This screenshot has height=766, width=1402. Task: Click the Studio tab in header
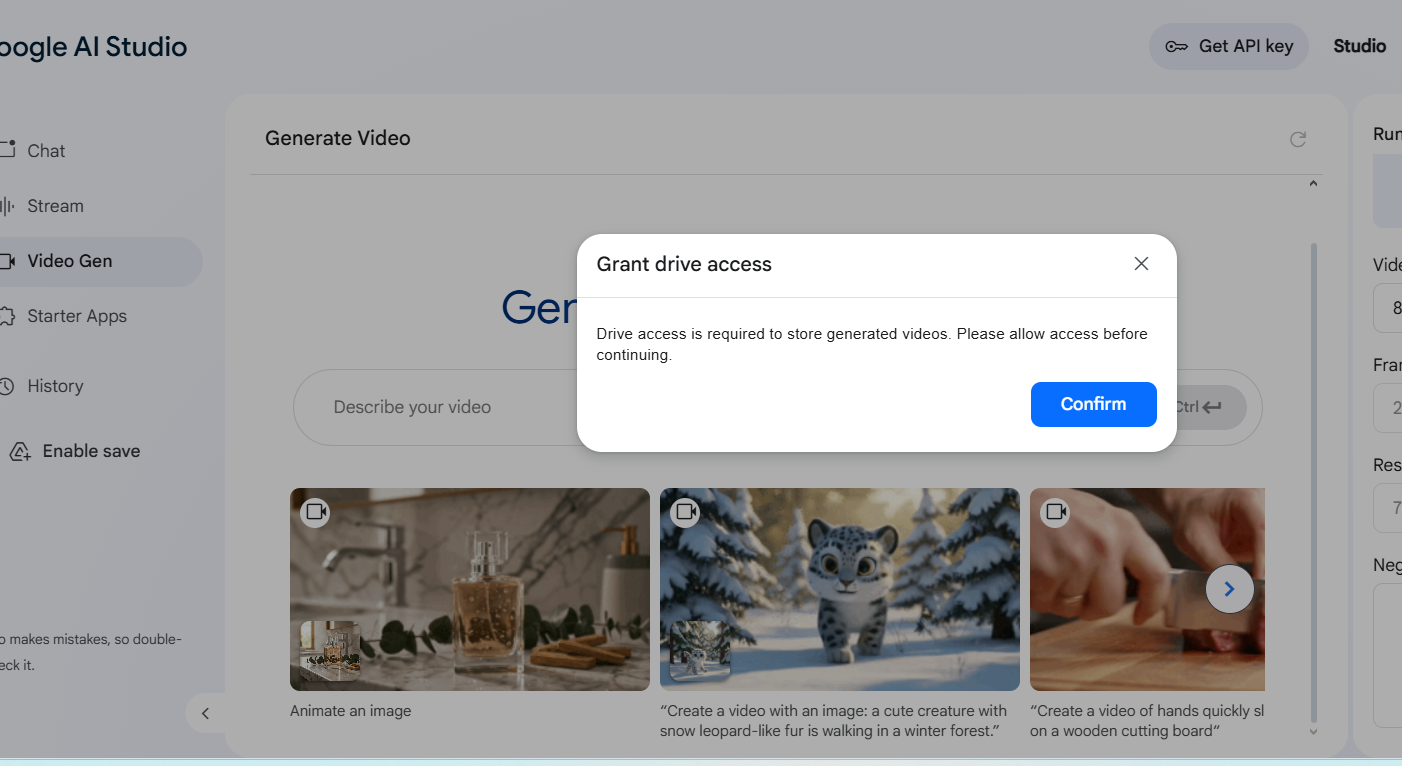pos(1359,46)
